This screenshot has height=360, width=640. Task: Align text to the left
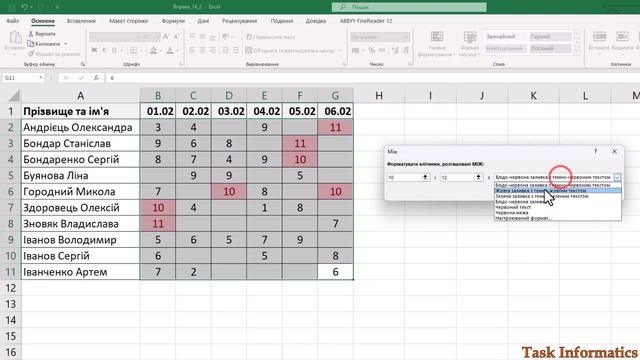click(x=192, y=50)
